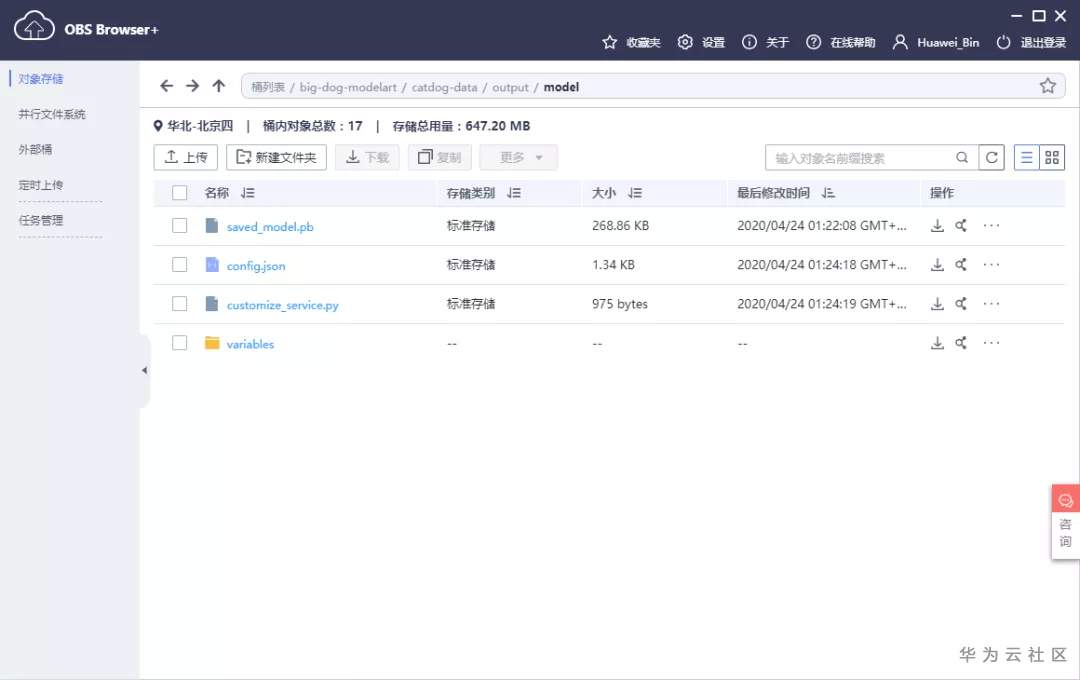Download the variables folder
The image size is (1080, 680).
(x=937, y=343)
